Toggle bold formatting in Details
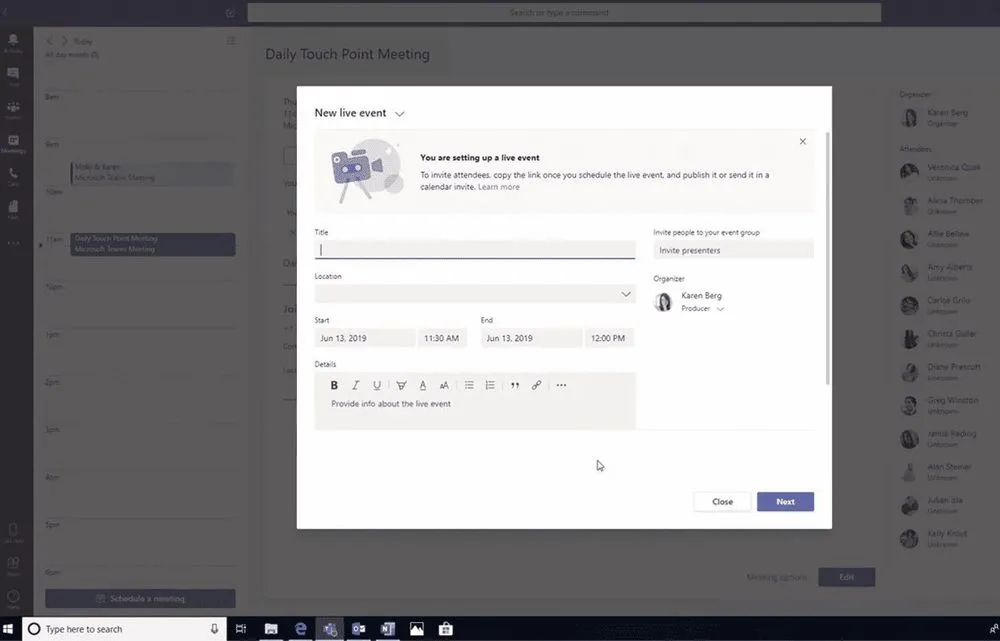 click(x=334, y=385)
